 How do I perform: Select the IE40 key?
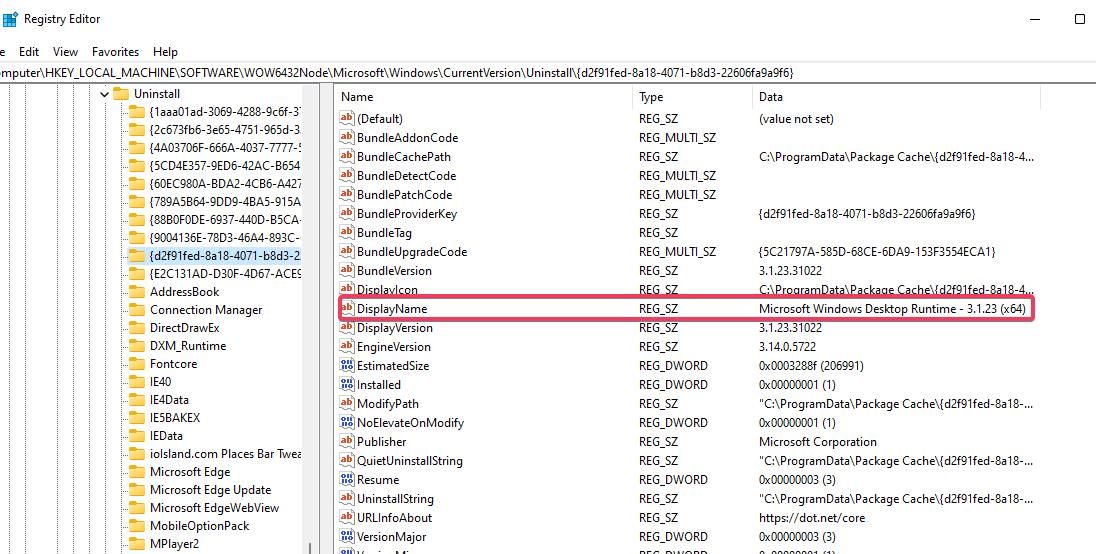point(160,382)
